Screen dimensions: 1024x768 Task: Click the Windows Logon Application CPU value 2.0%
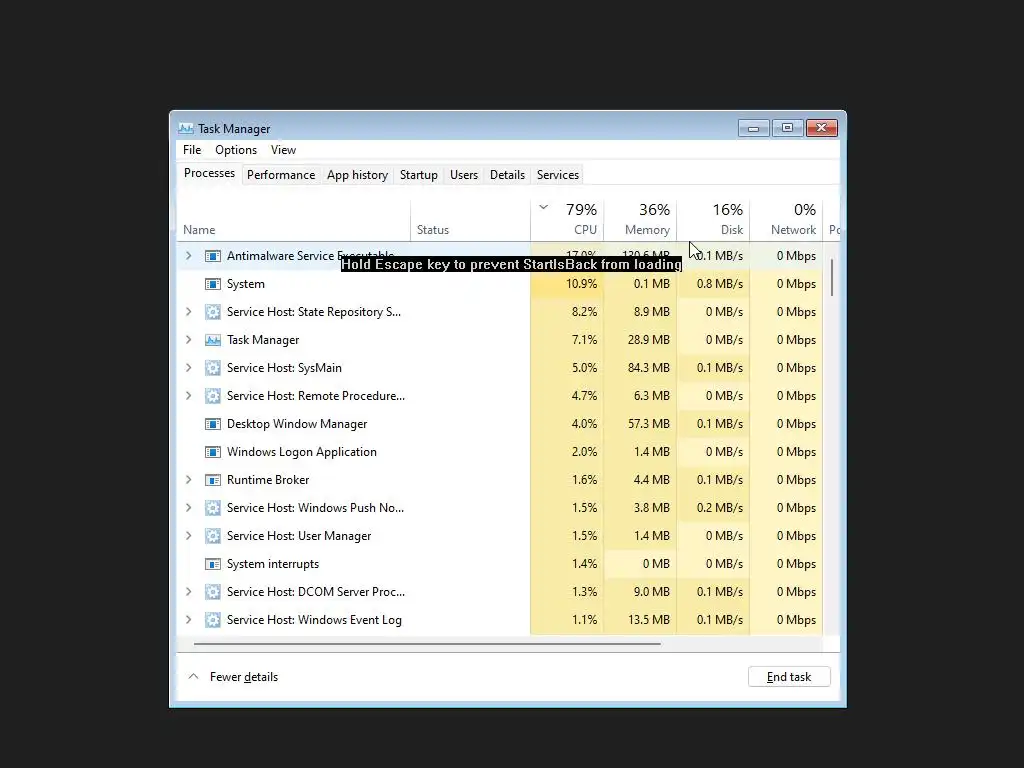[584, 452]
